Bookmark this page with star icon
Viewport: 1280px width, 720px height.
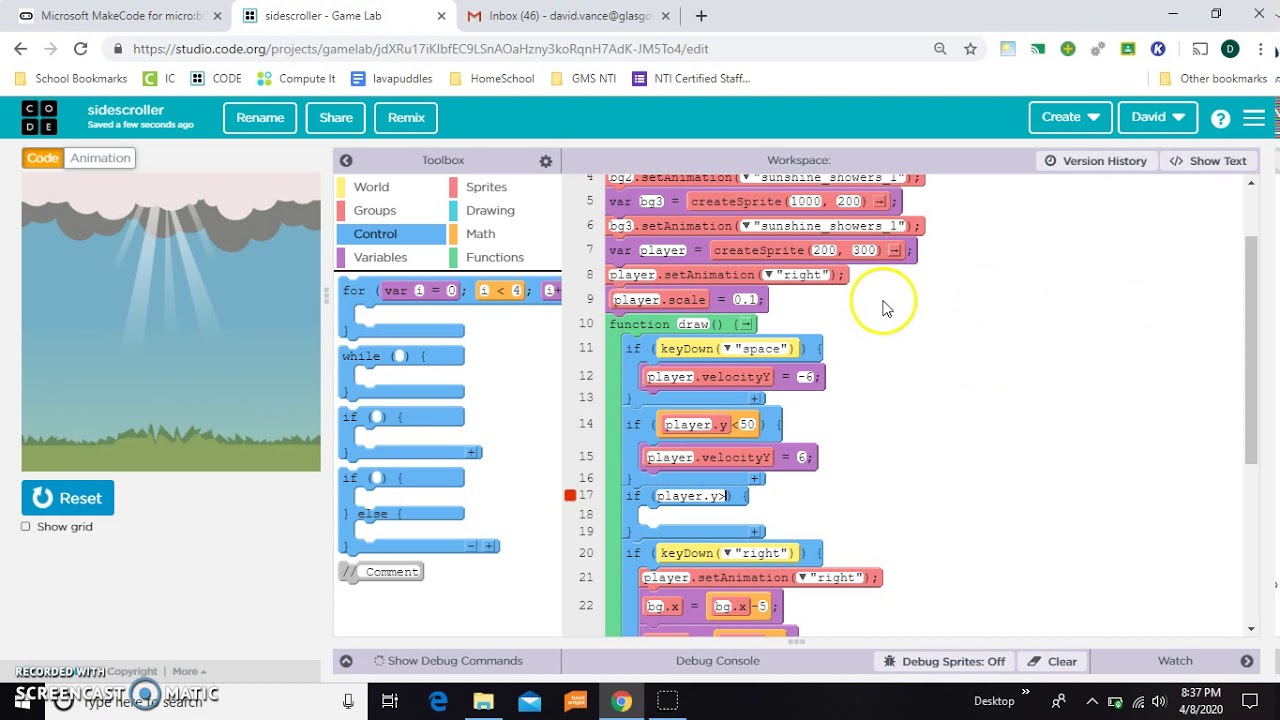pos(970,49)
